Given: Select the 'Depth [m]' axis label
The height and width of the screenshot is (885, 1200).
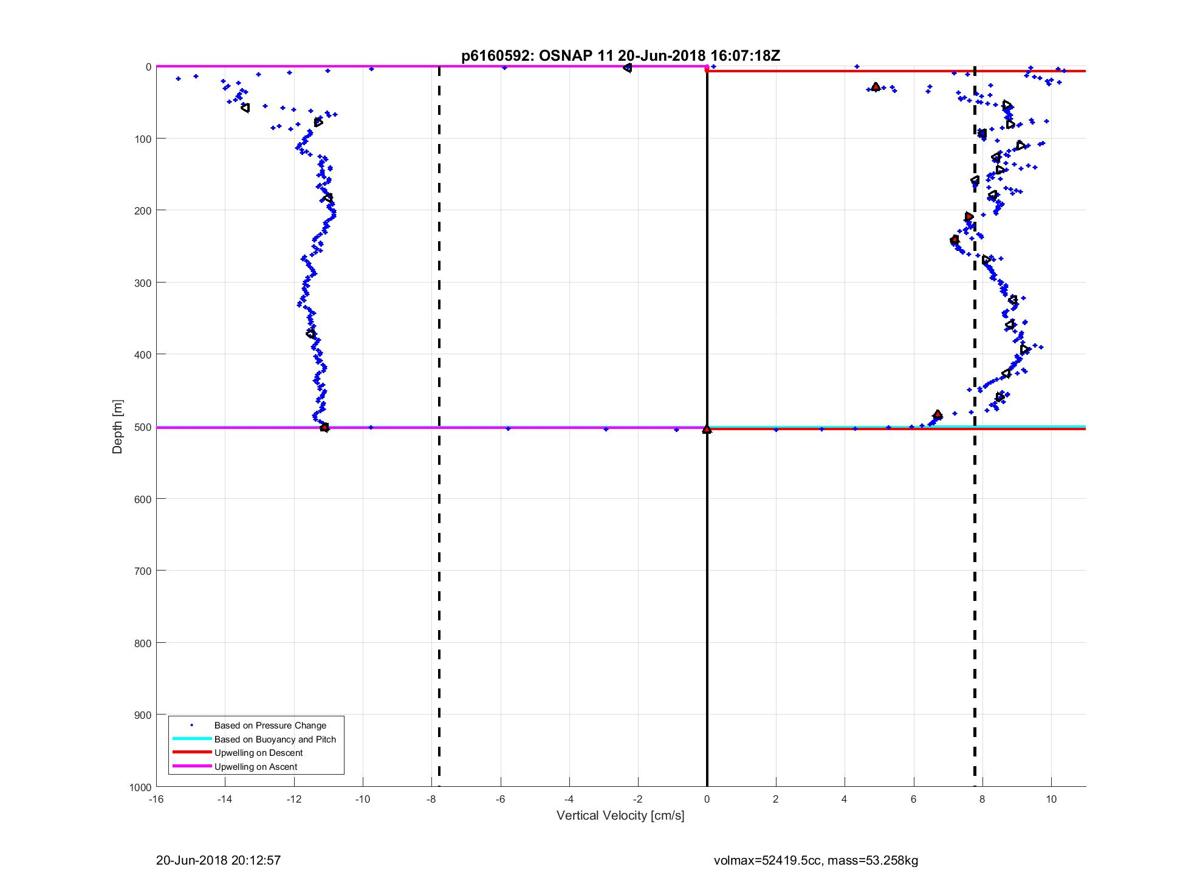Looking at the screenshot, I should click(118, 427).
